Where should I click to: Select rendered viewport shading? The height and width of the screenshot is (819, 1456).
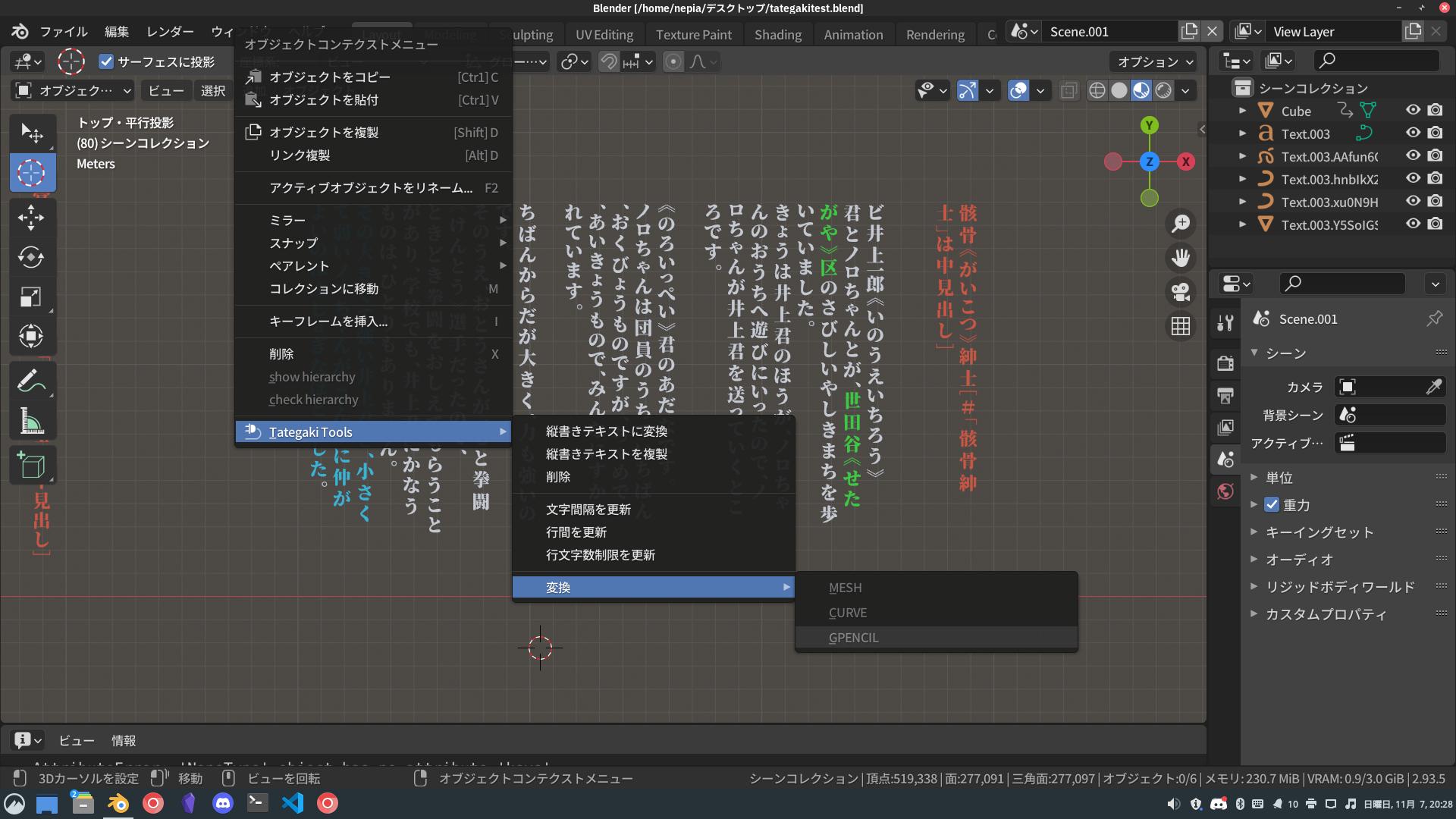point(1163,91)
